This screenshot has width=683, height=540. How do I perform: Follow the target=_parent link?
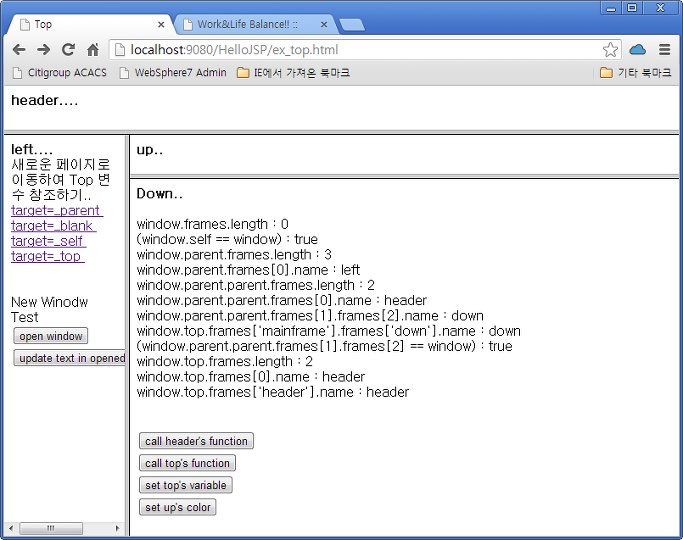click(57, 210)
